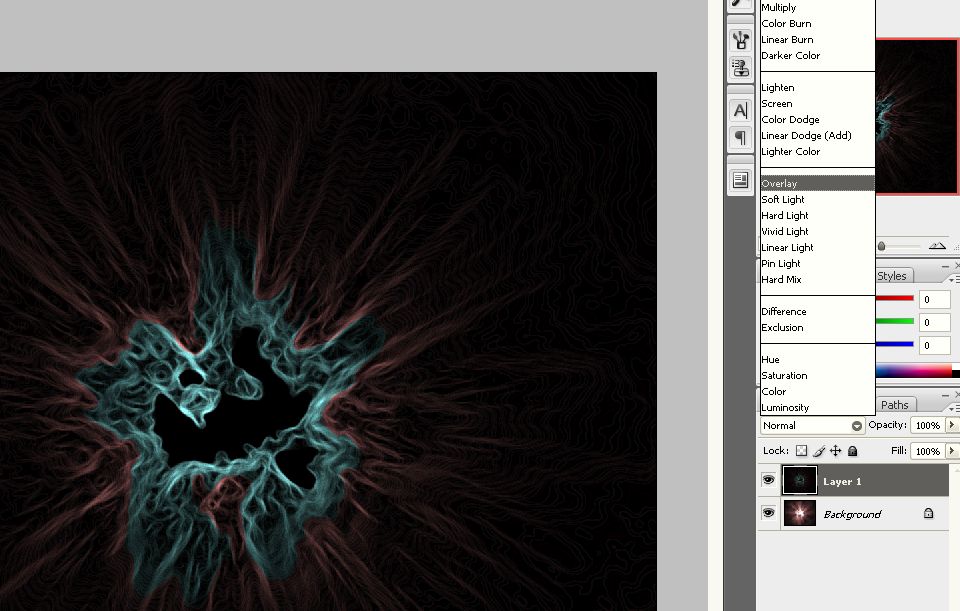Viewport: 960px width, 611px height.
Task: Toggle visibility of the Background layer
Action: pyautogui.click(x=768, y=513)
